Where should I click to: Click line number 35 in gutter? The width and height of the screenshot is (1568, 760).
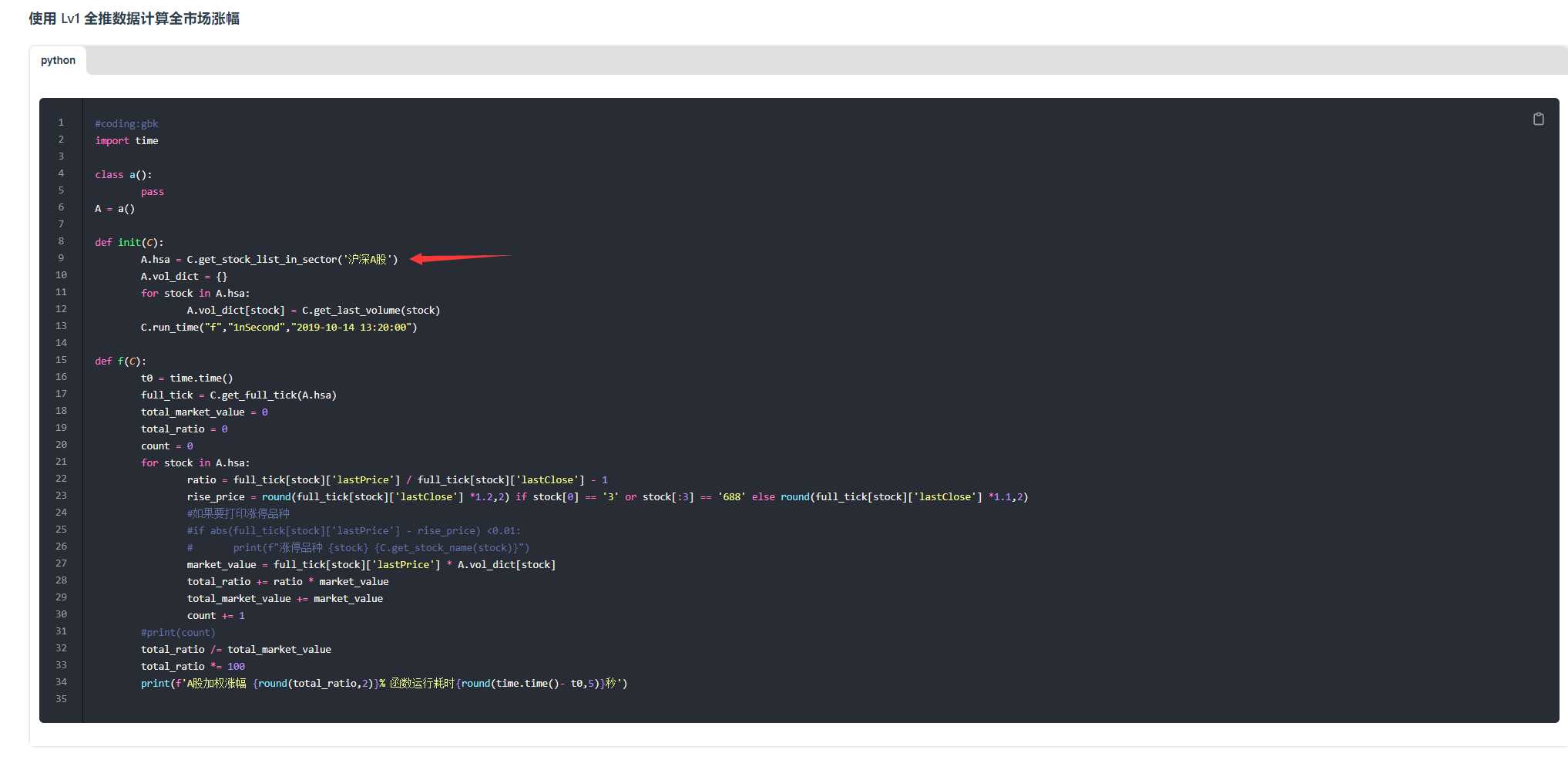point(61,698)
